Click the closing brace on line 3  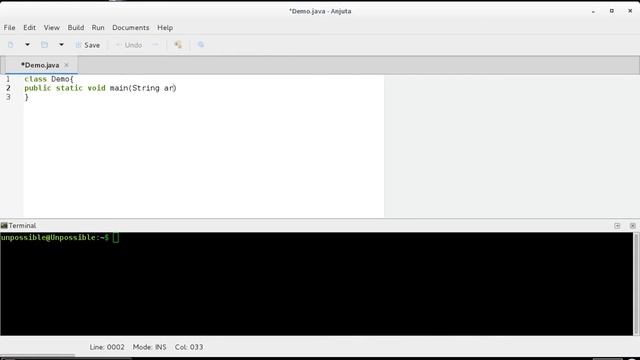tap(27, 97)
